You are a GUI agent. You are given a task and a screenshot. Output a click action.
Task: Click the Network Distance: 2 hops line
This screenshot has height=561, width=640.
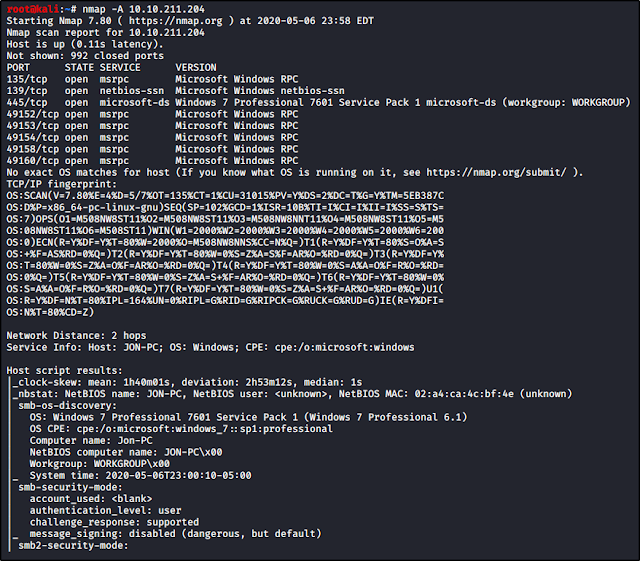pos(76,335)
